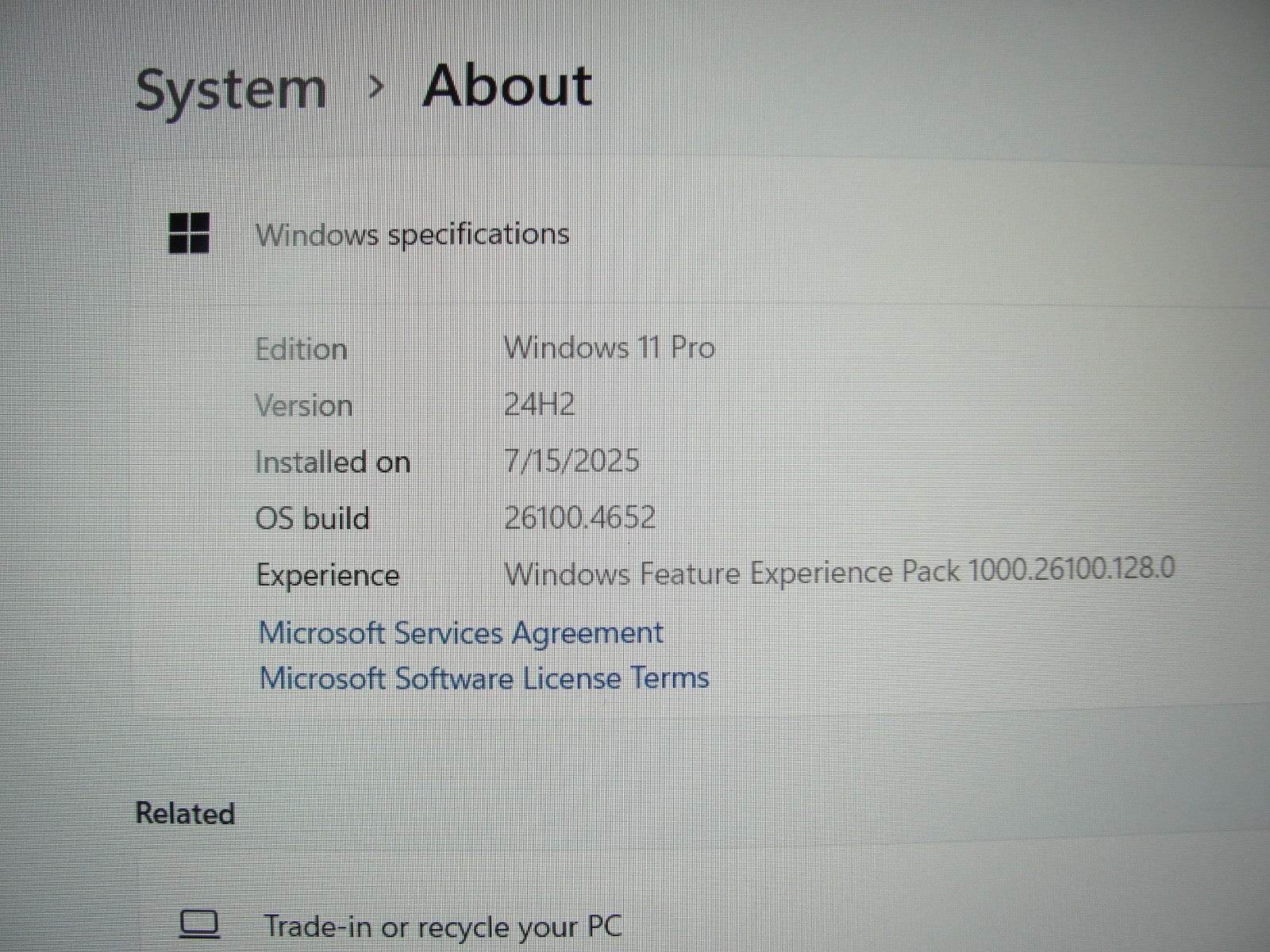Click the 7/15/2025 install date

571,461
